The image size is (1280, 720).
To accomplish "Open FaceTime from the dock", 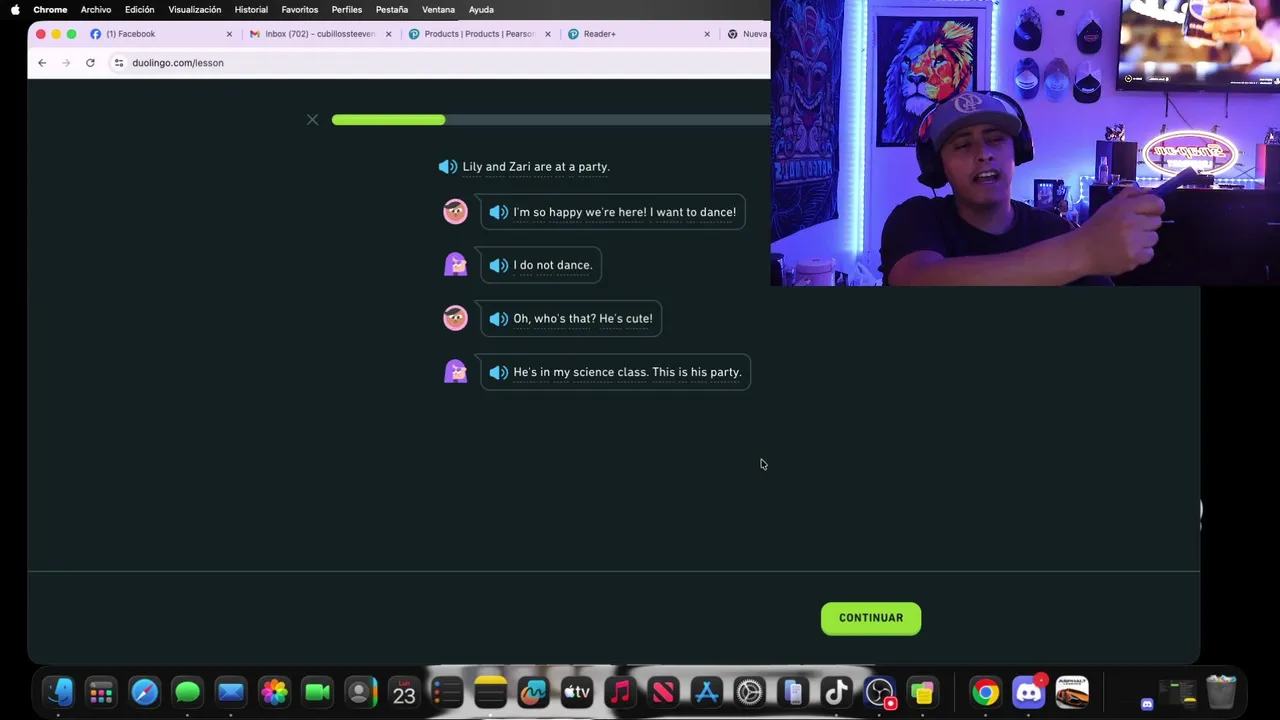I will [x=317, y=692].
